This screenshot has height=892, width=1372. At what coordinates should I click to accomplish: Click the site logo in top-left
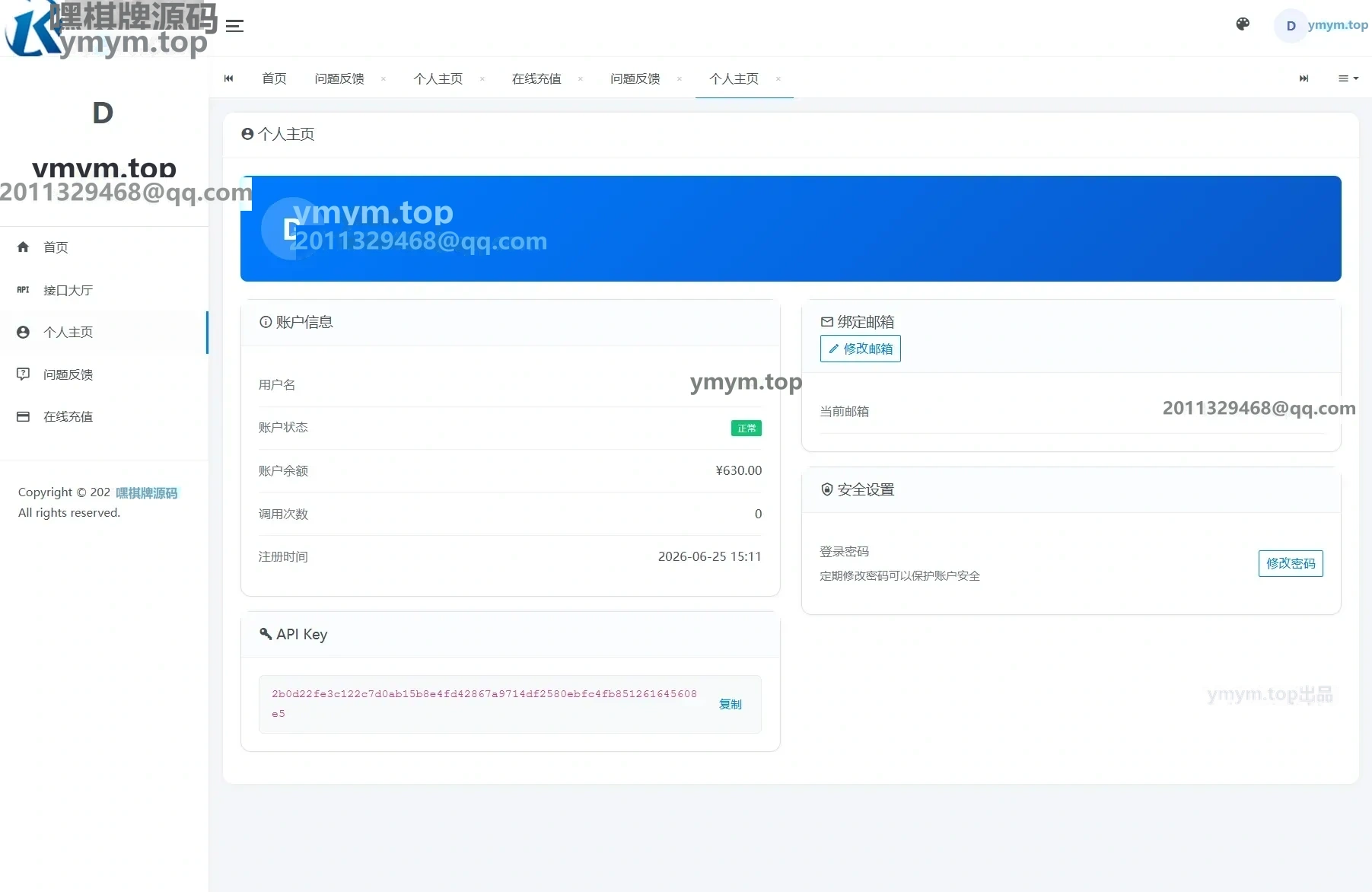click(x=110, y=29)
